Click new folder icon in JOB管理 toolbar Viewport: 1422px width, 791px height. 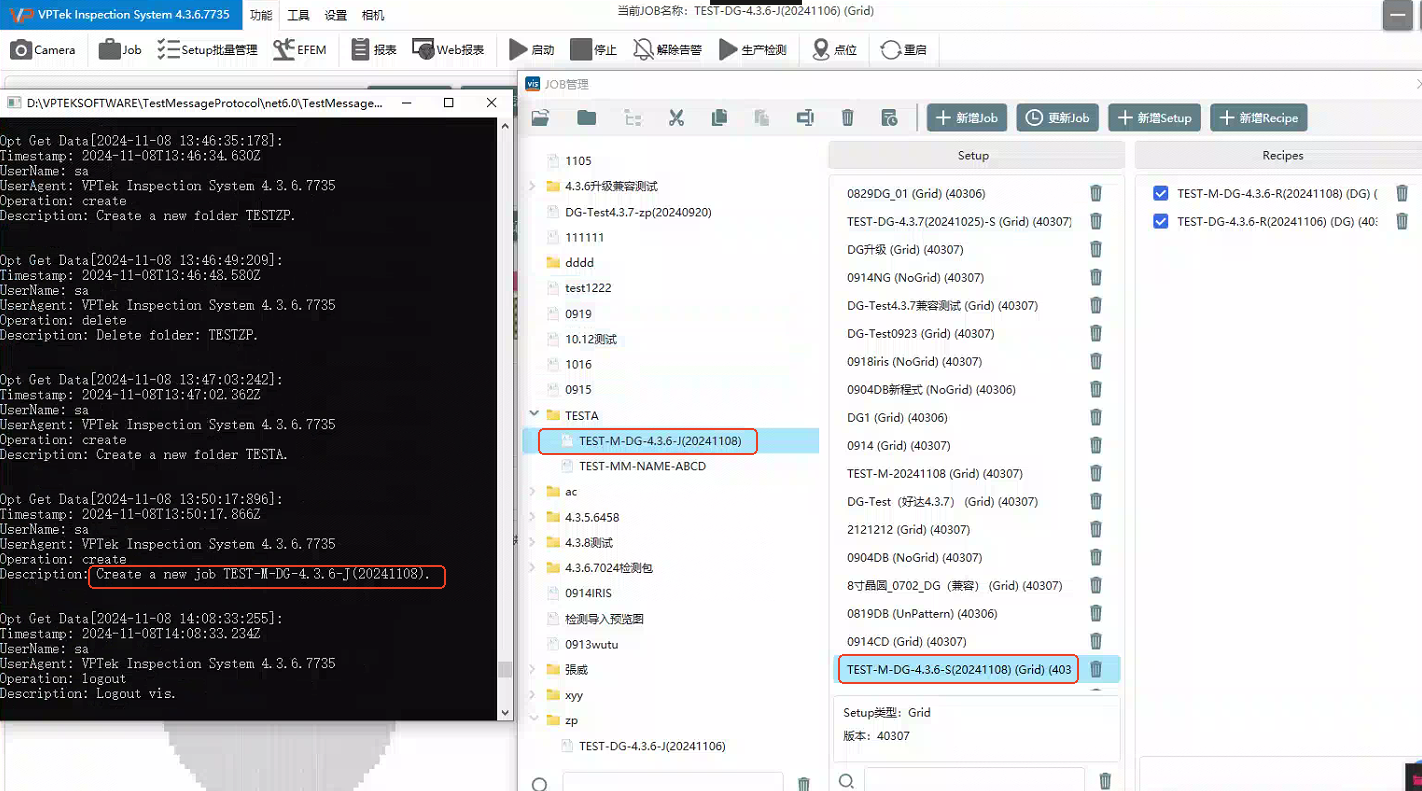click(x=587, y=118)
